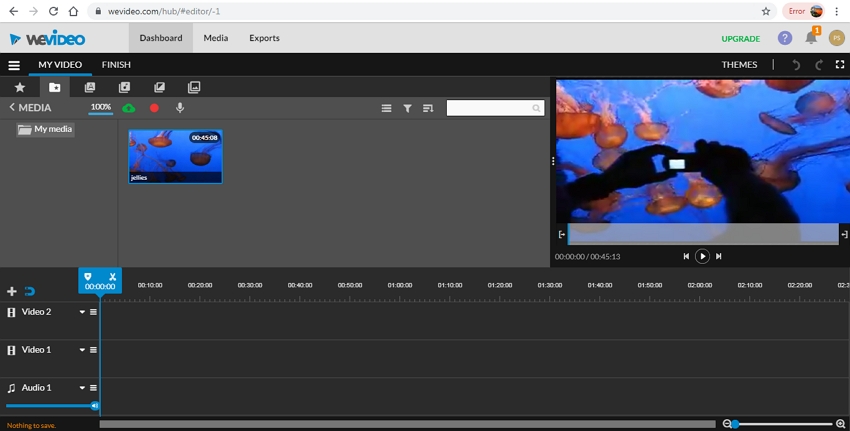
Task: Click the microphone voiceover icon
Action: pos(180,108)
